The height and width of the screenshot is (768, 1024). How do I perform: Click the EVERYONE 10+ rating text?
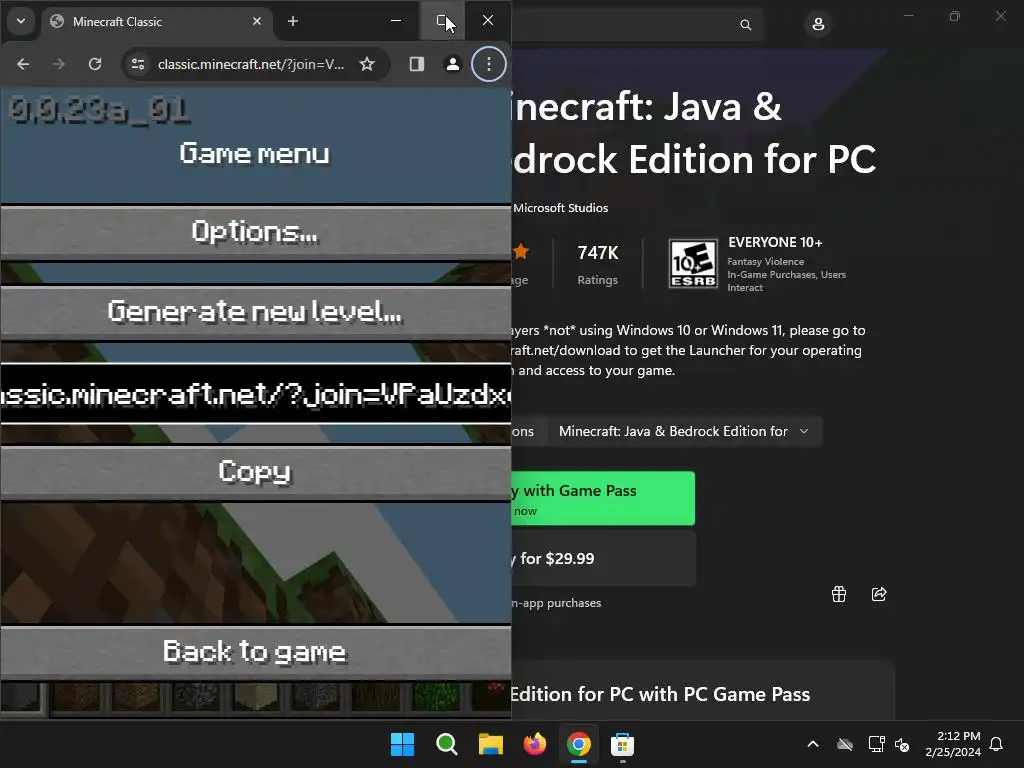(x=775, y=242)
